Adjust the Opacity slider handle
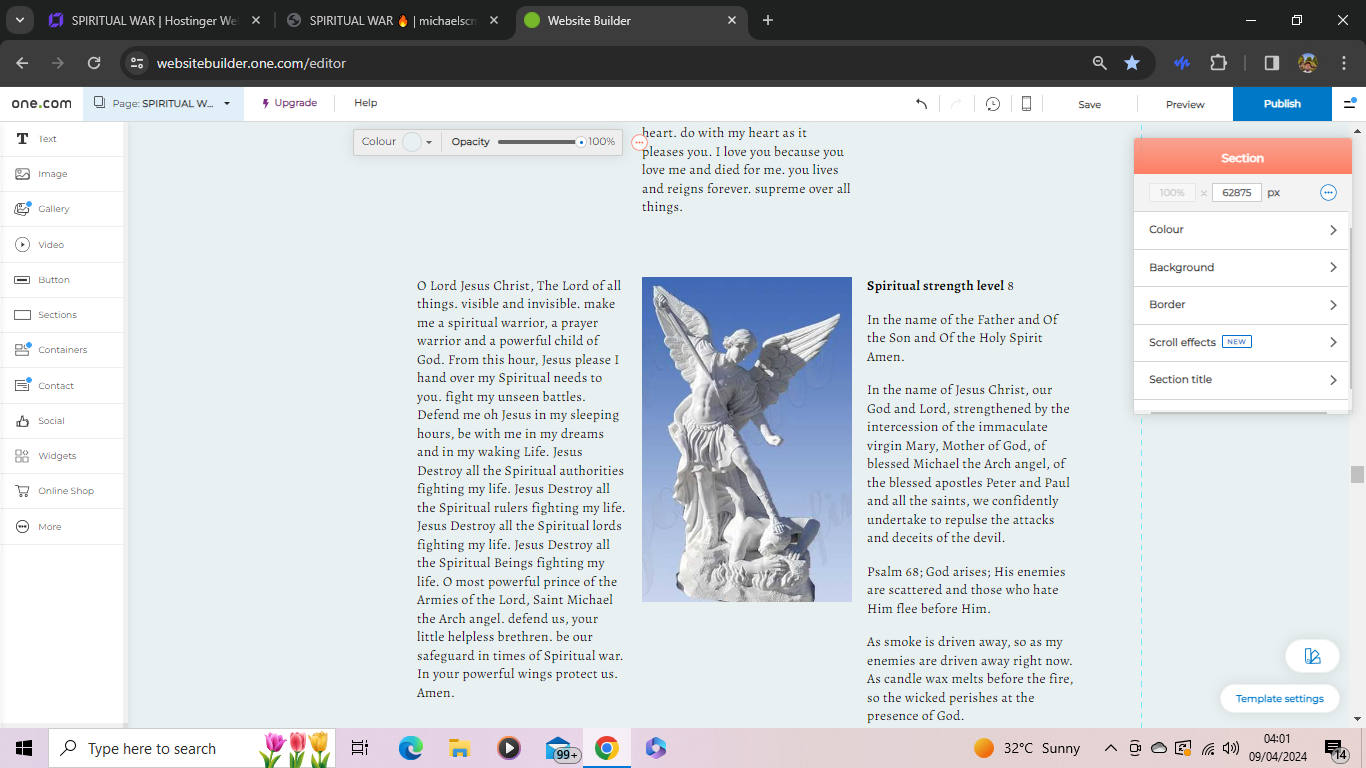The image size is (1366, 768). [581, 142]
